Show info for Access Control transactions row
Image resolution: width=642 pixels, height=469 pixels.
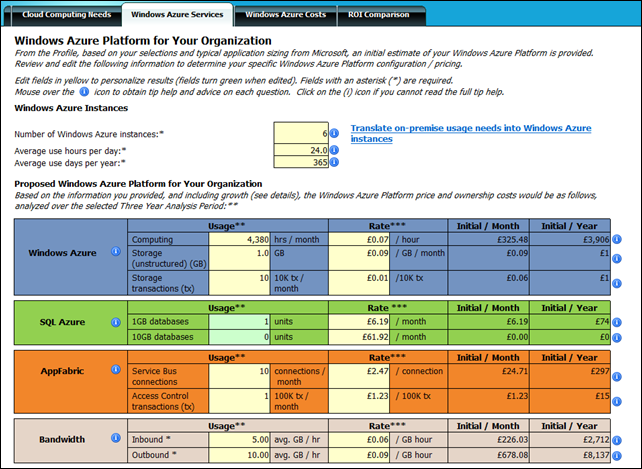[617, 401]
